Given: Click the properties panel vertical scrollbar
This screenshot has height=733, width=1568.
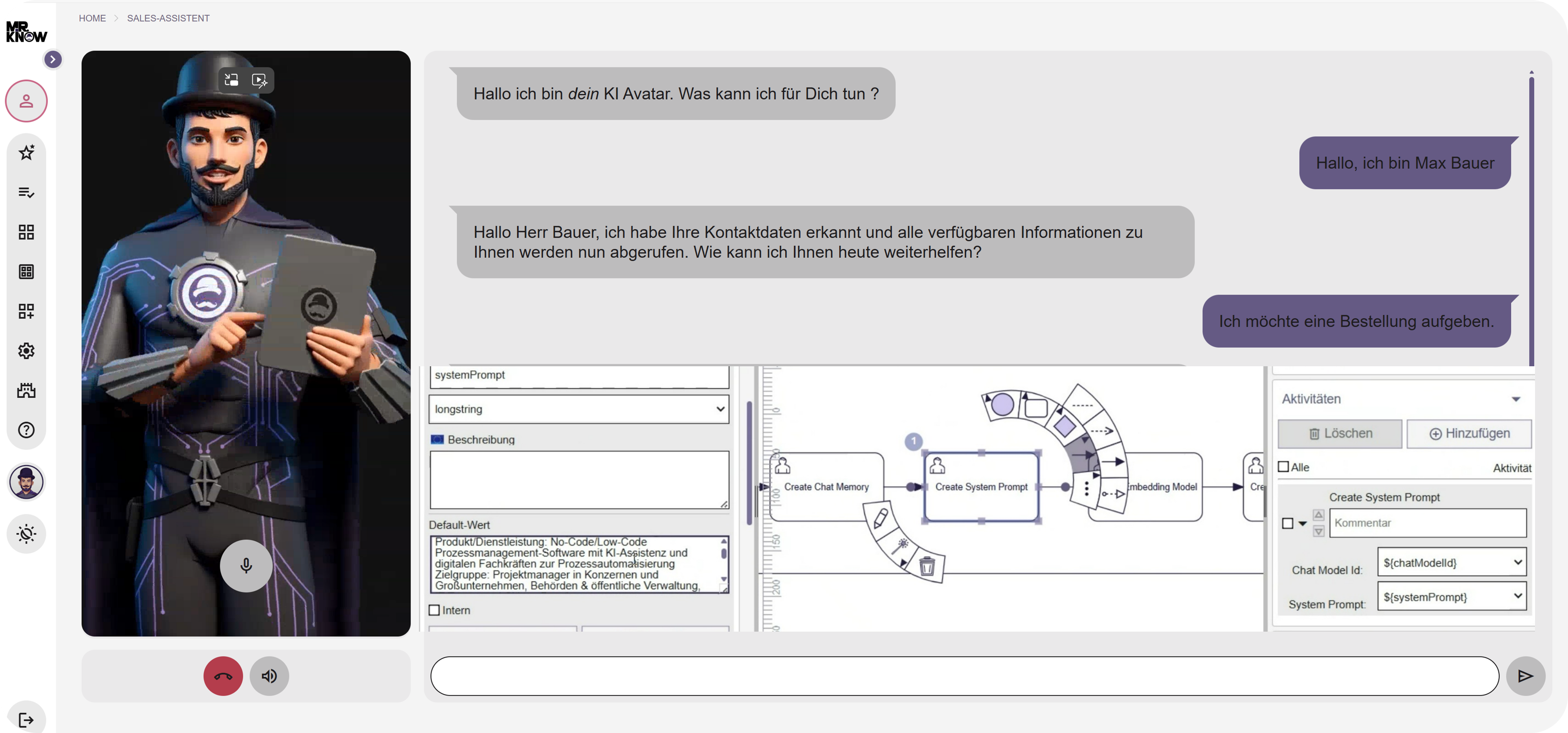Looking at the screenshot, I should click(749, 463).
